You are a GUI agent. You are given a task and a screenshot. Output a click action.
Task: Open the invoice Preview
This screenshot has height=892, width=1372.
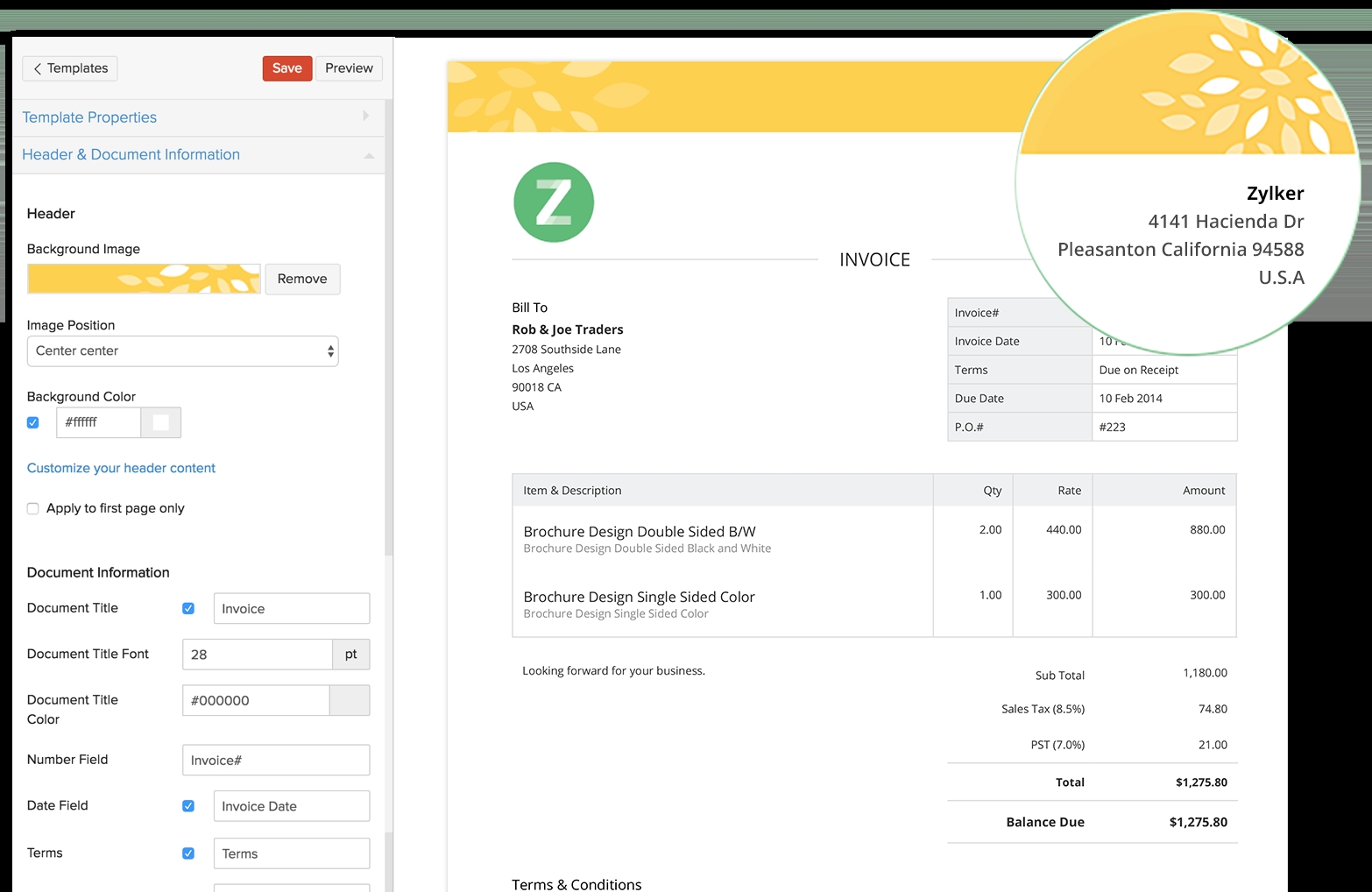pos(348,67)
